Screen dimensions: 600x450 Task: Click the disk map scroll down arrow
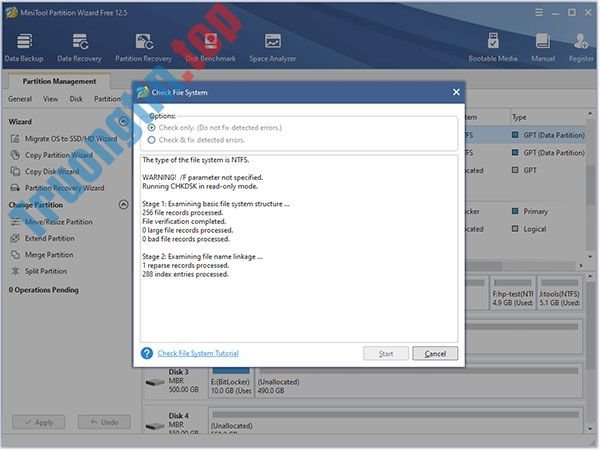tap(590, 429)
